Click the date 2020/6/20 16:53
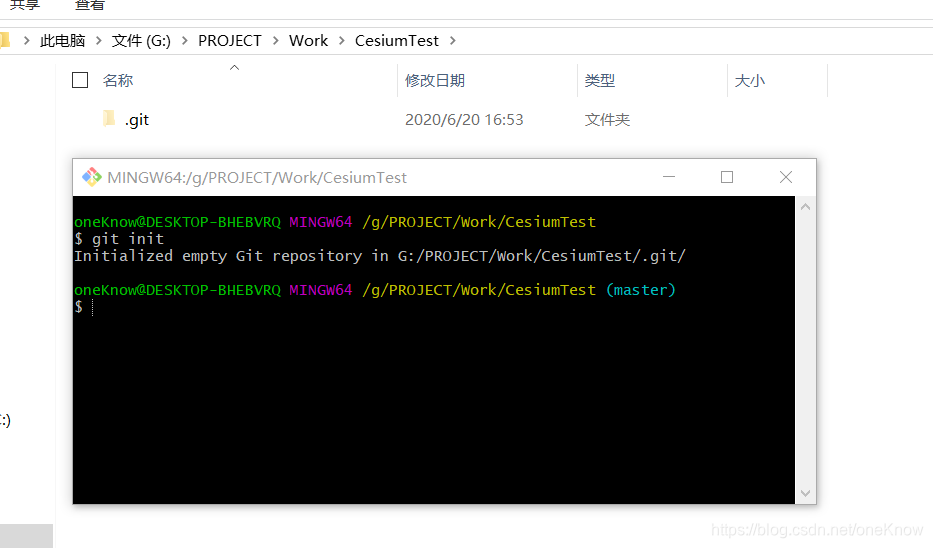933x548 pixels. coord(464,120)
